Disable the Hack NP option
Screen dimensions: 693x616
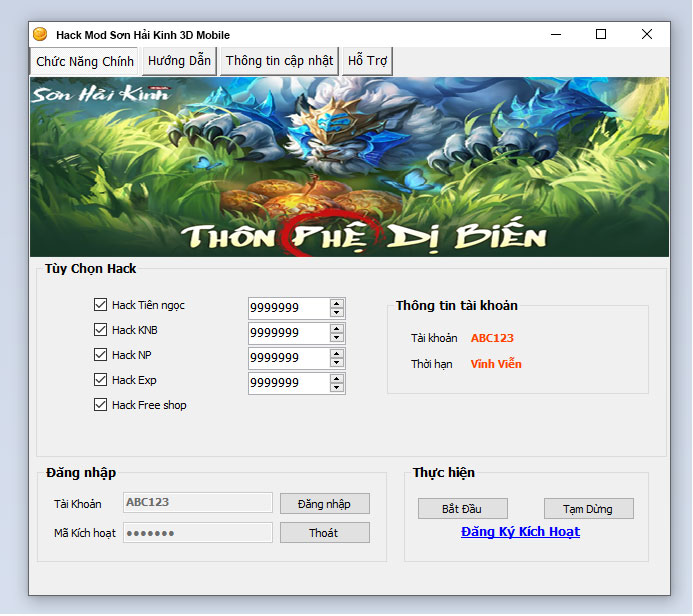[100, 355]
